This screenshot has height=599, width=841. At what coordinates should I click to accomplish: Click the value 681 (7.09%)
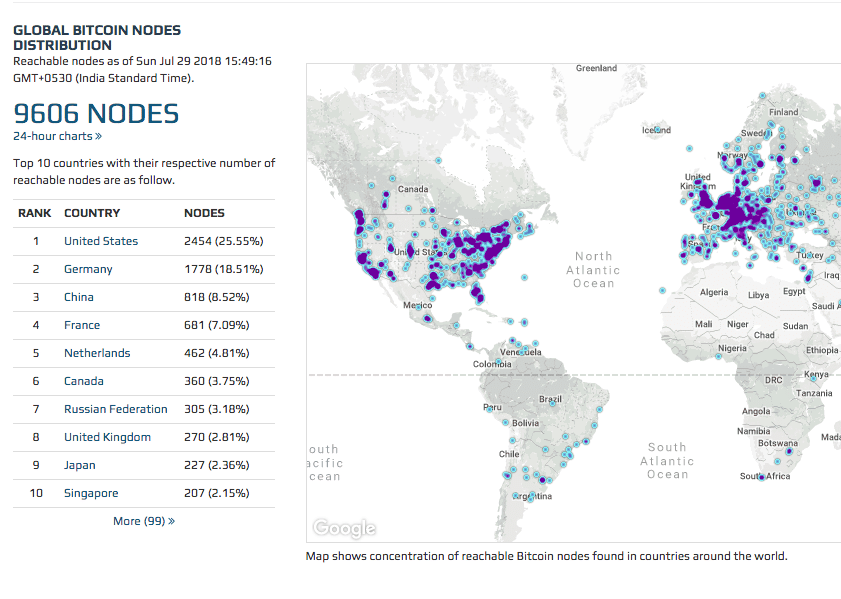(217, 325)
